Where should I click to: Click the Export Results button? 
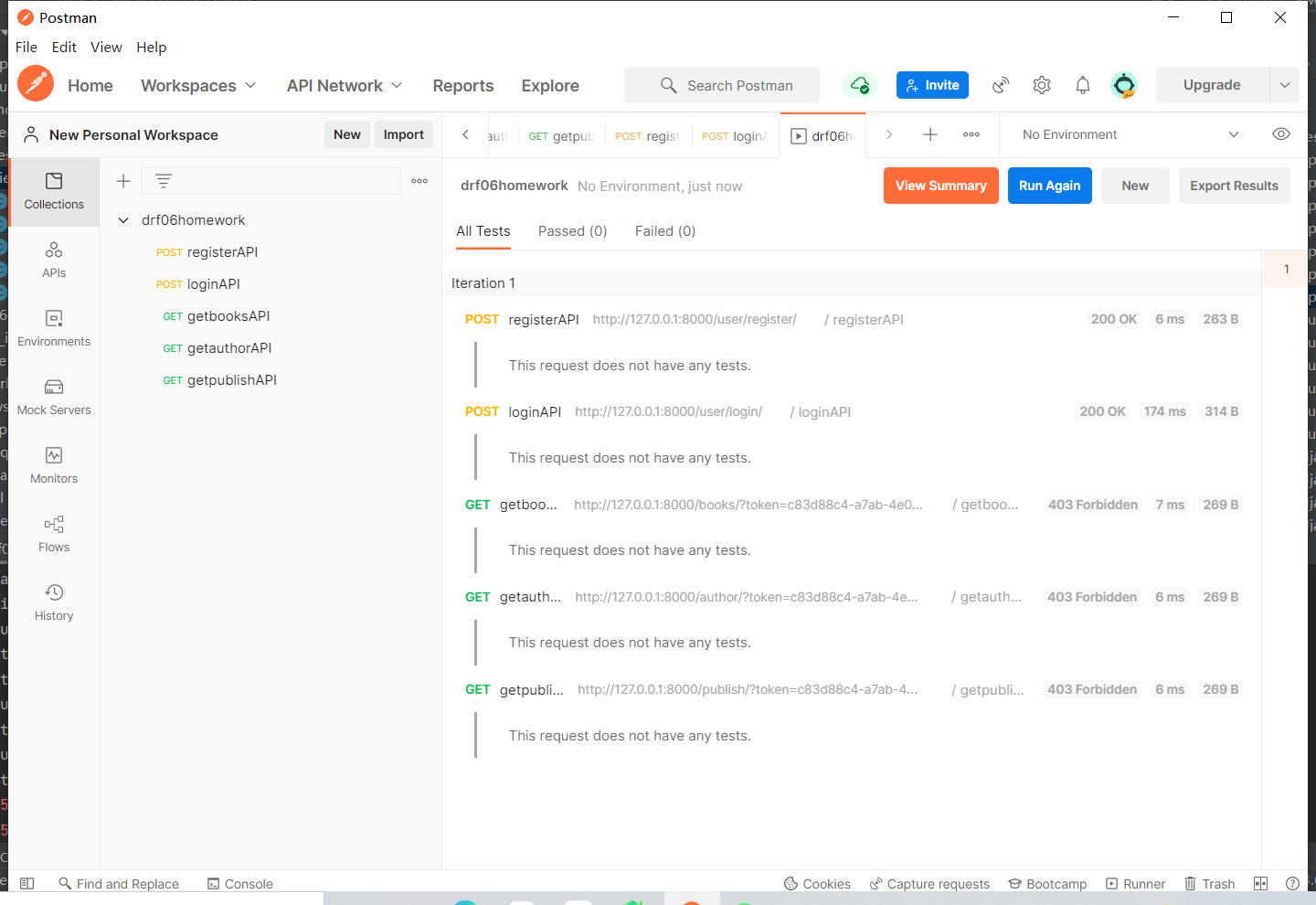click(x=1235, y=186)
